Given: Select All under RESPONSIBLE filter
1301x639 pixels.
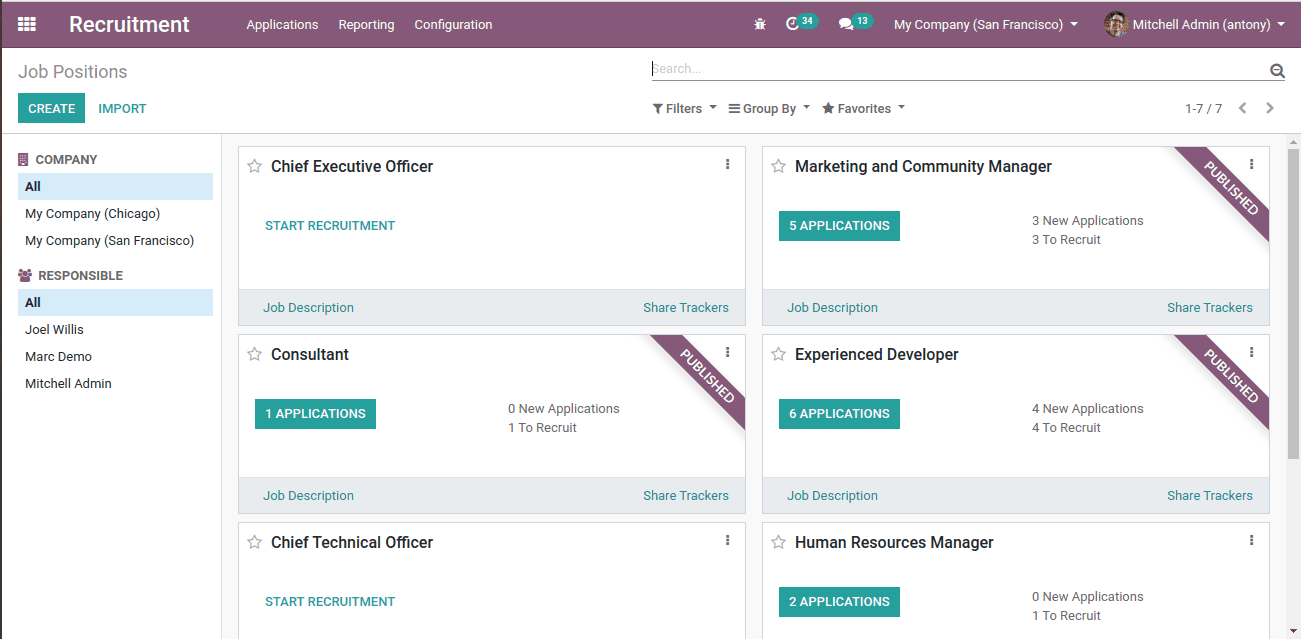Looking at the screenshot, I should (115, 303).
